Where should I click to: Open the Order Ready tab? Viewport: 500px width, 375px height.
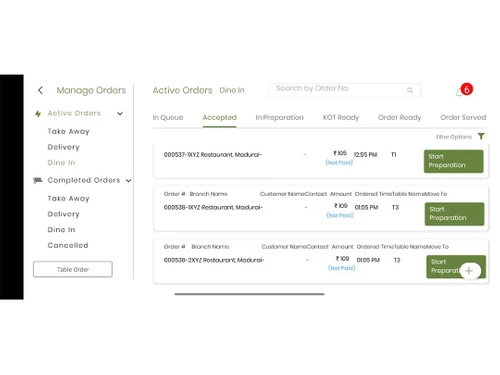point(399,117)
